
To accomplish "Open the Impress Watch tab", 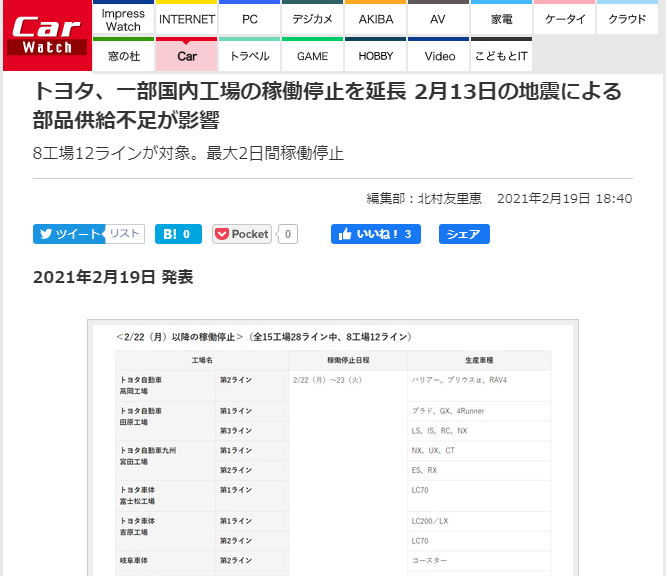I will (123, 19).
